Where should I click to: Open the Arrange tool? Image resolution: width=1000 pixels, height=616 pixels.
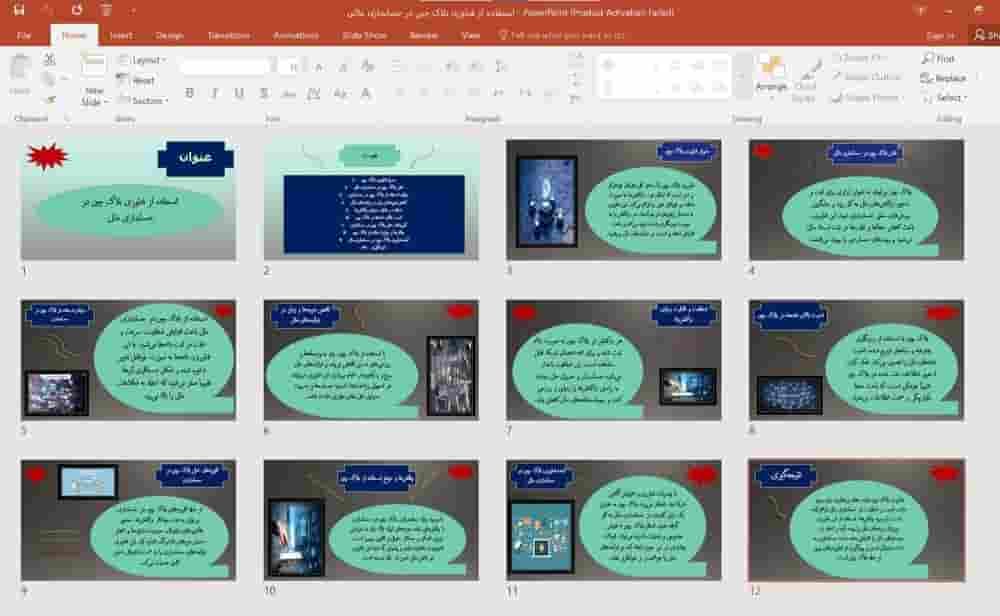pos(772,73)
